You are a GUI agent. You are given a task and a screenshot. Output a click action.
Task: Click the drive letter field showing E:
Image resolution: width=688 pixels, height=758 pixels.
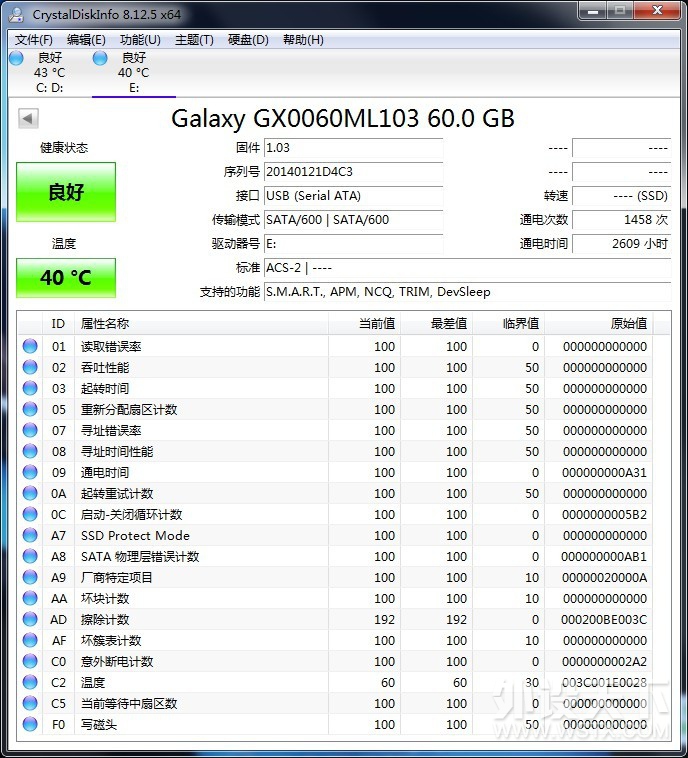[x=353, y=244]
